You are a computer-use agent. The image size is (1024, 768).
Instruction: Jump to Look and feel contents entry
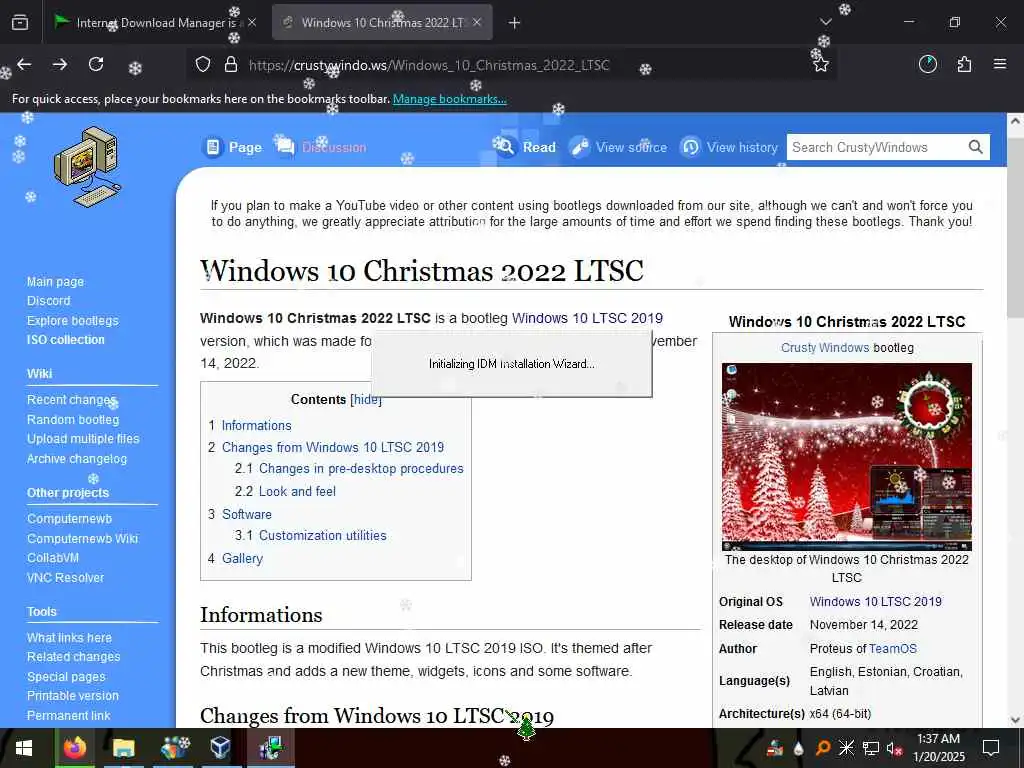pos(297,491)
